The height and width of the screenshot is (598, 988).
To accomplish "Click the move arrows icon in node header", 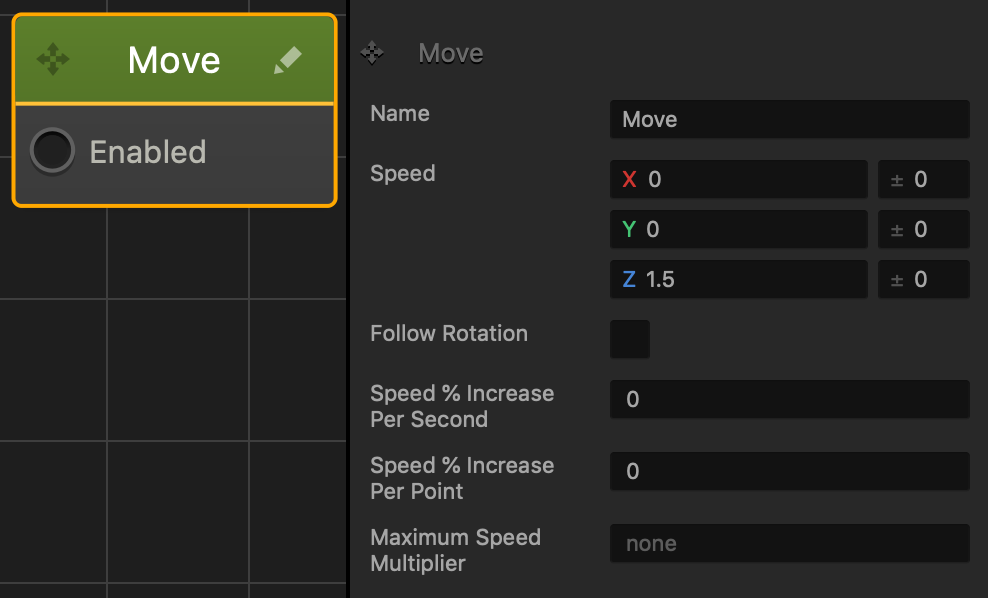I will 53,59.
